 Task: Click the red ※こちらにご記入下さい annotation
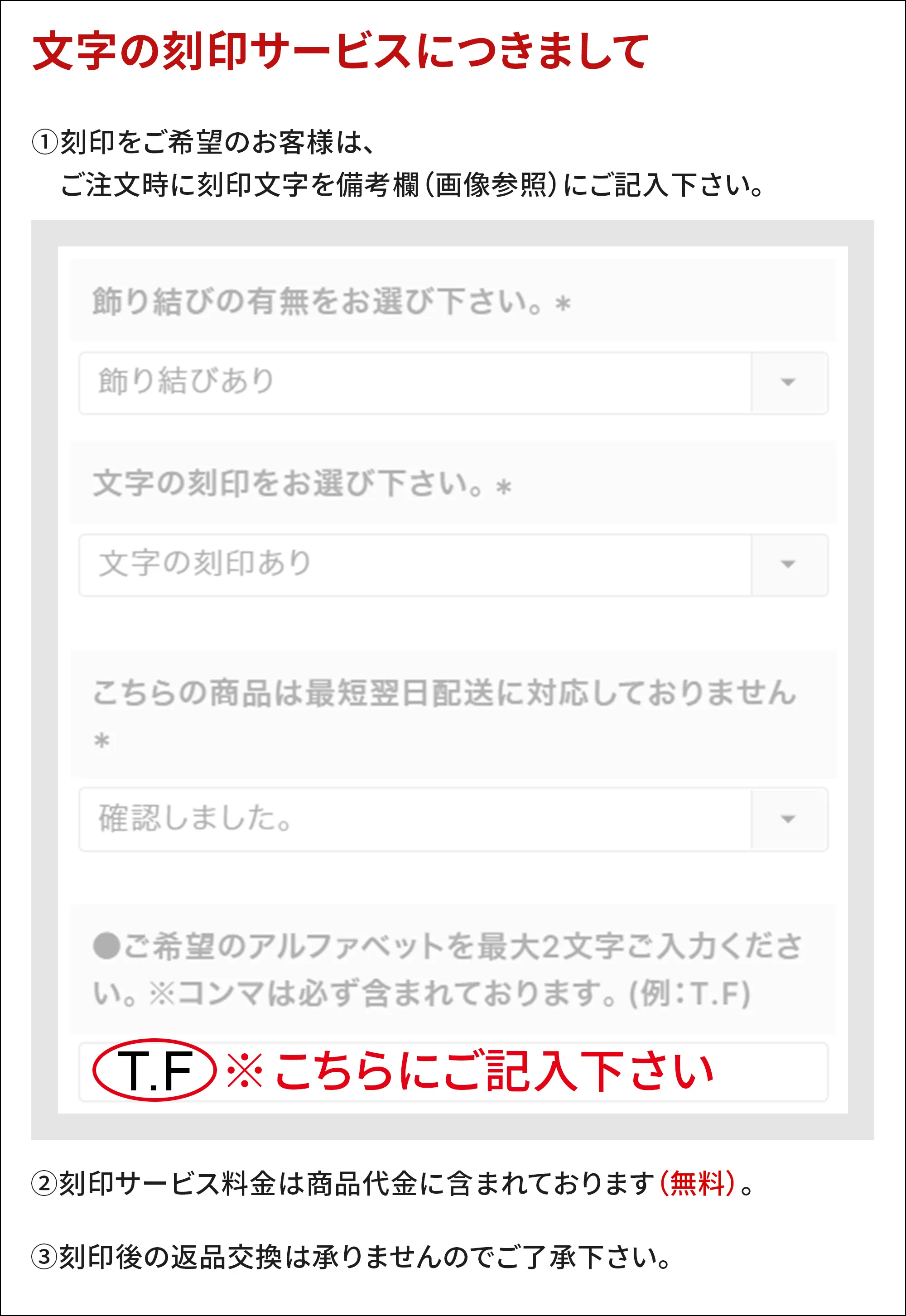470,1071
